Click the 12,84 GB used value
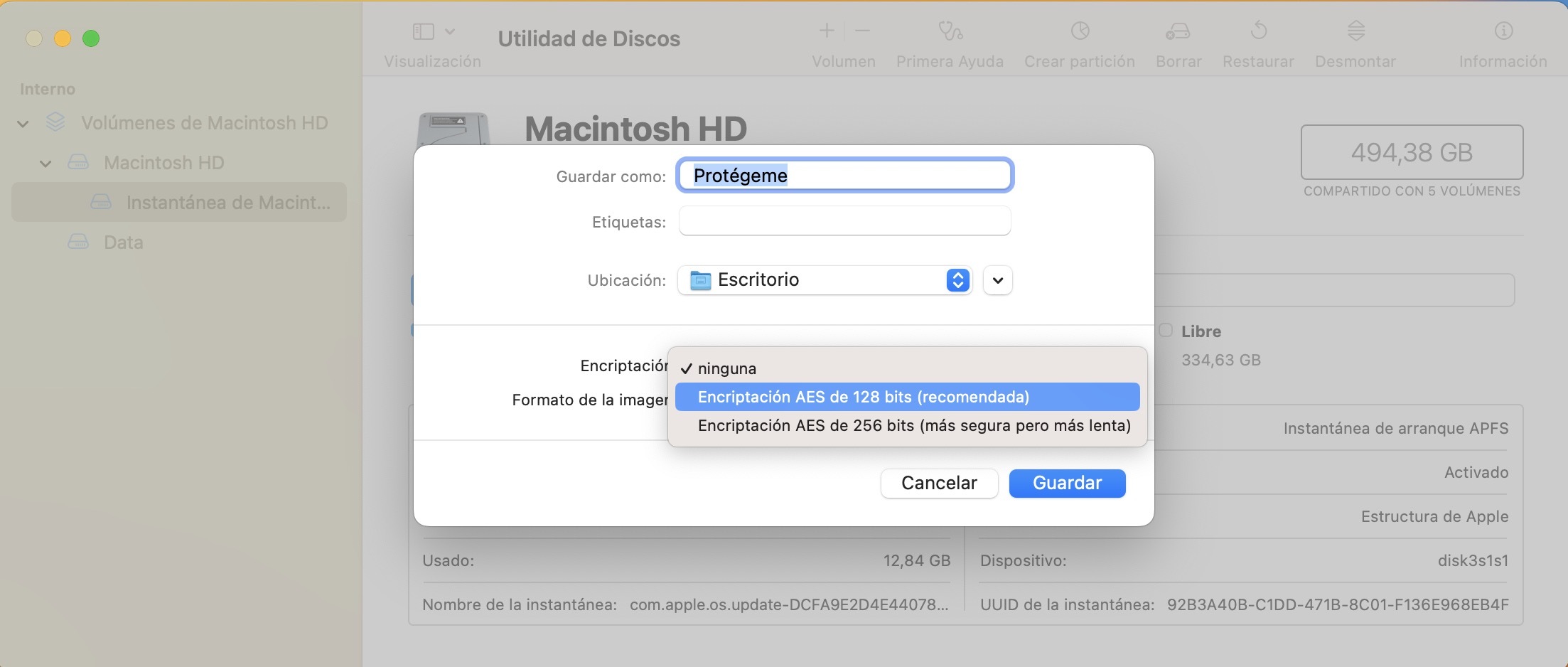Image resolution: width=1568 pixels, height=667 pixels. pos(916,560)
